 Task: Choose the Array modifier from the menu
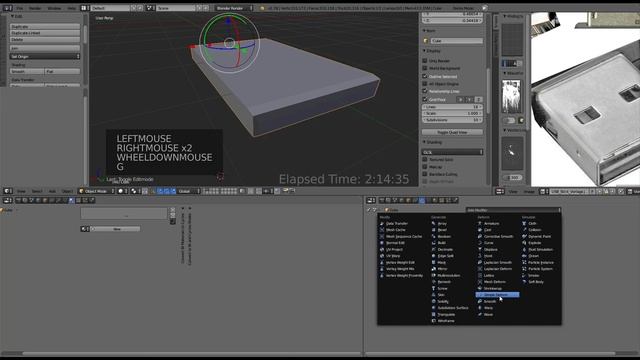[442, 224]
